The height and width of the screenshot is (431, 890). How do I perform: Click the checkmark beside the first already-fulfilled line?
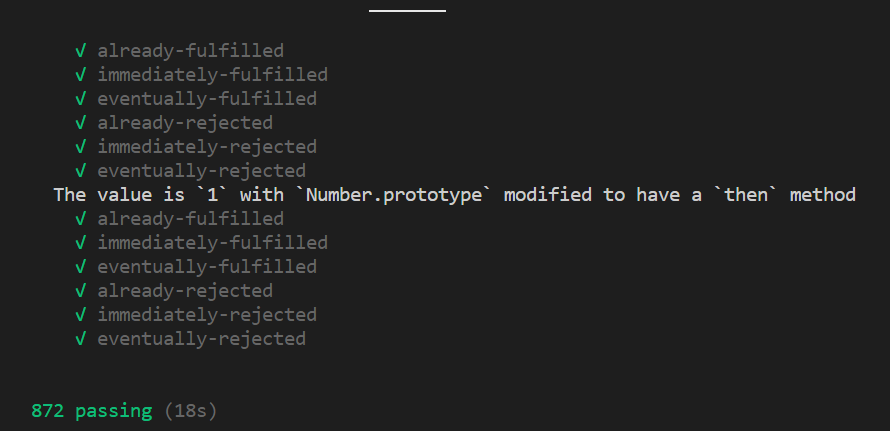[80, 51]
